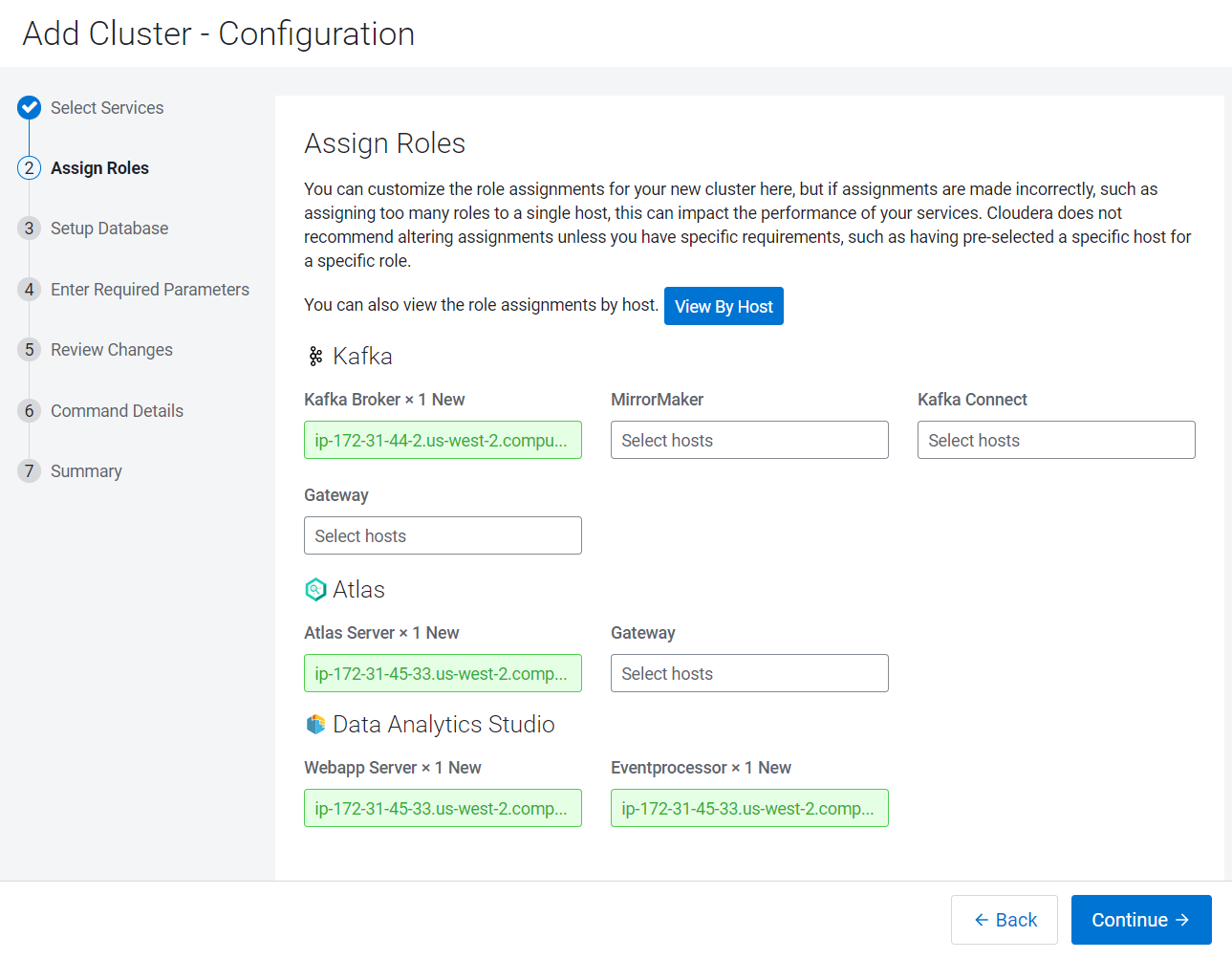Click step 3 circle for Setup Database
This screenshot has width=1232, height=959.
(30, 229)
